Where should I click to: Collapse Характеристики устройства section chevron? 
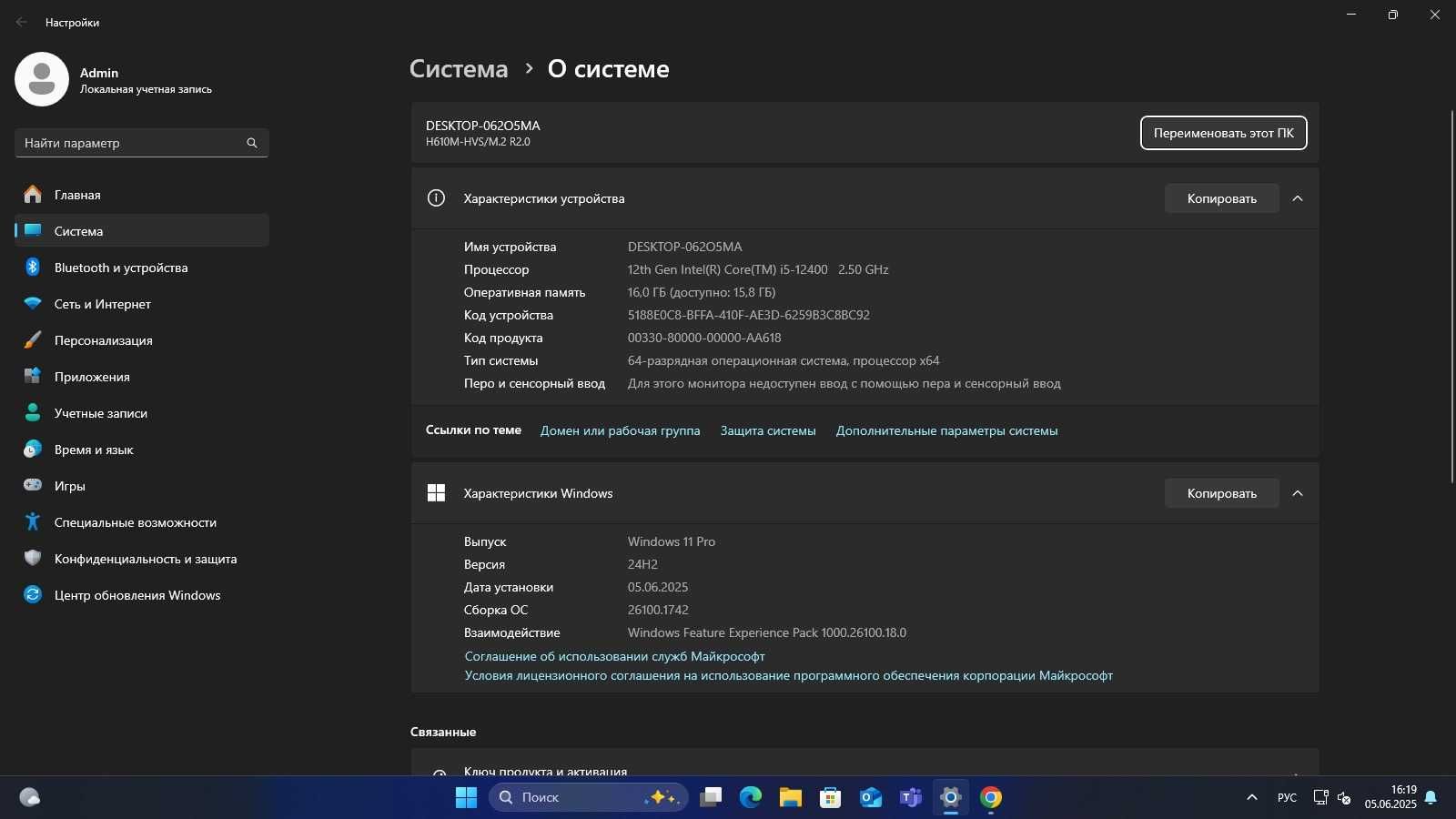(1298, 198)
